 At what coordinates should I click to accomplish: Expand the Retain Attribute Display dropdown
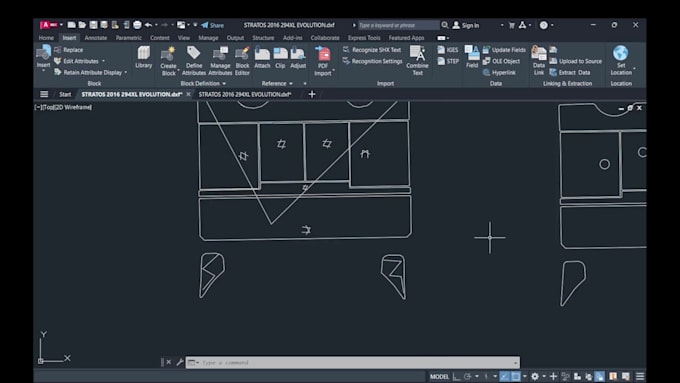pyautogui.click(x=126, y=72)
